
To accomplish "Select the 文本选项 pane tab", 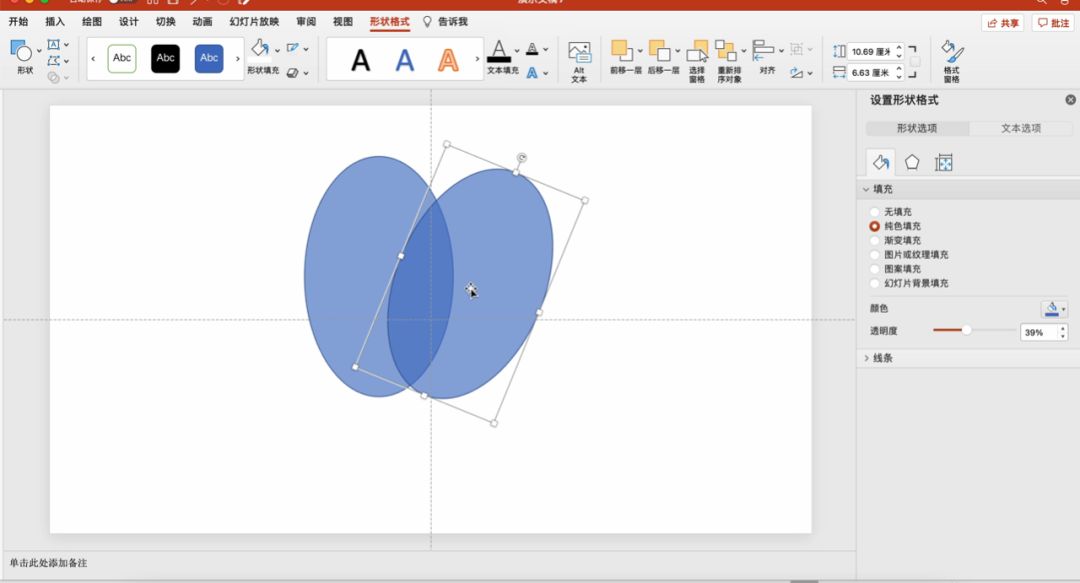I will pos(1021,128).
